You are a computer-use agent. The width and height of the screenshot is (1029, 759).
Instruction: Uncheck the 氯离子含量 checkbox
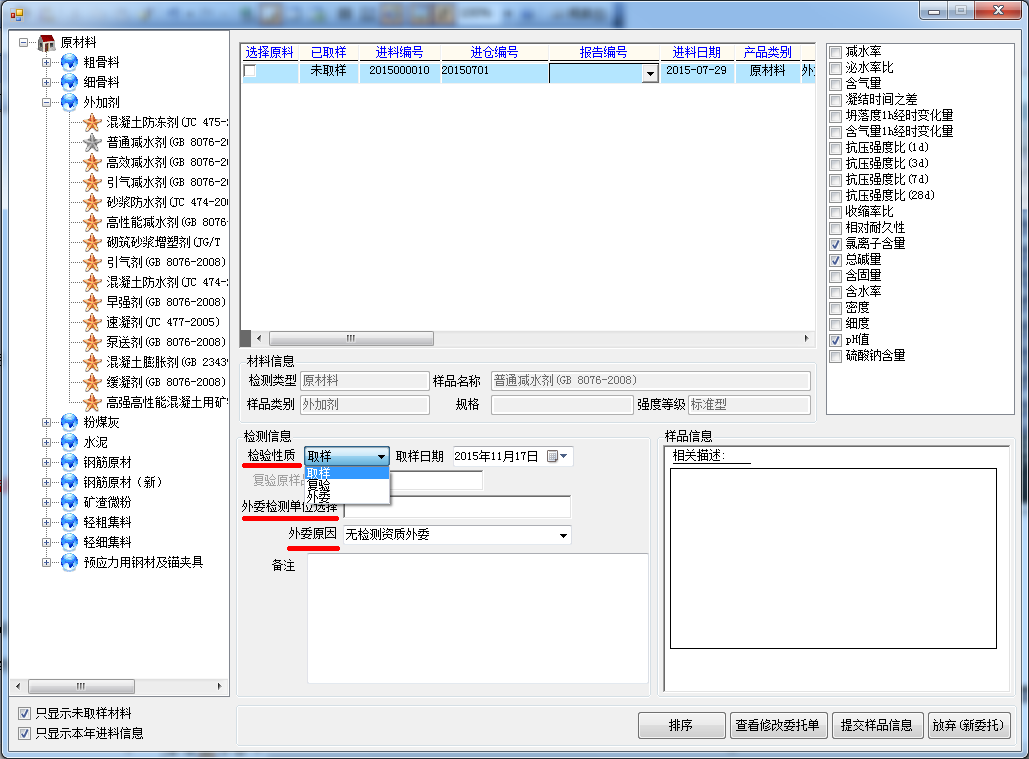(835, 243)
